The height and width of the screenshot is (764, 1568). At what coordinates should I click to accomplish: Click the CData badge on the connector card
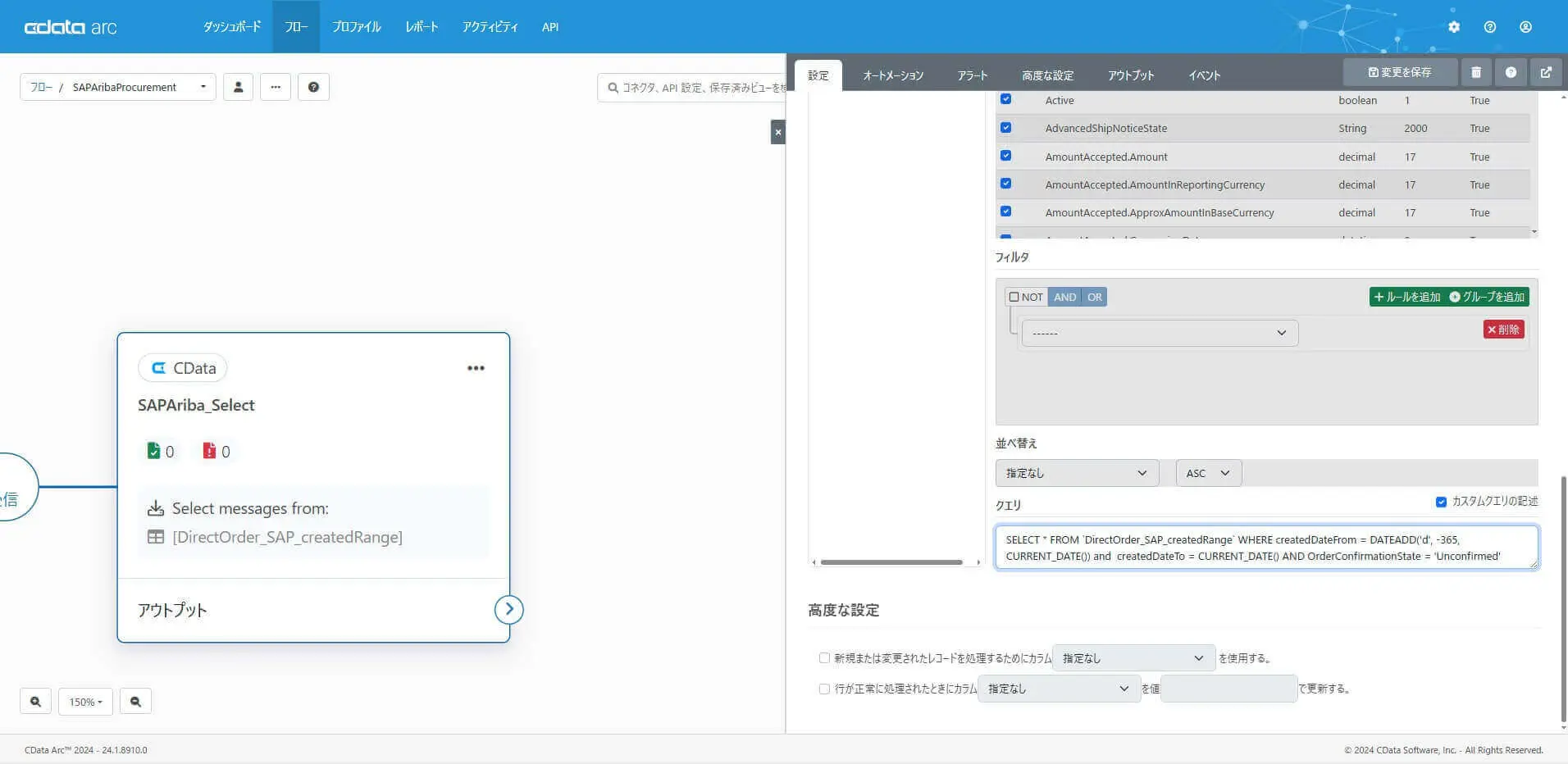pos(183,368)
